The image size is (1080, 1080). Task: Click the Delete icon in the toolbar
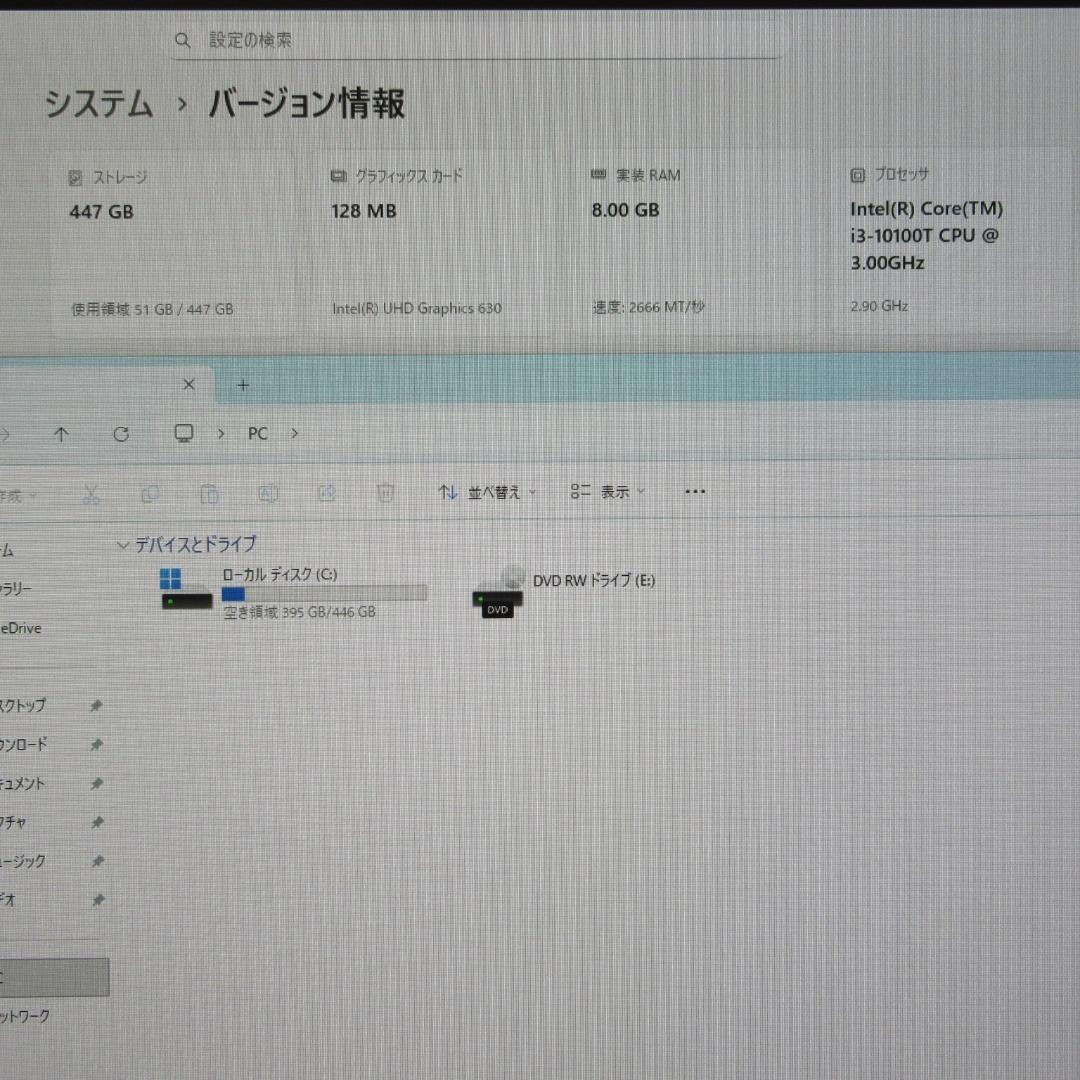386,492
